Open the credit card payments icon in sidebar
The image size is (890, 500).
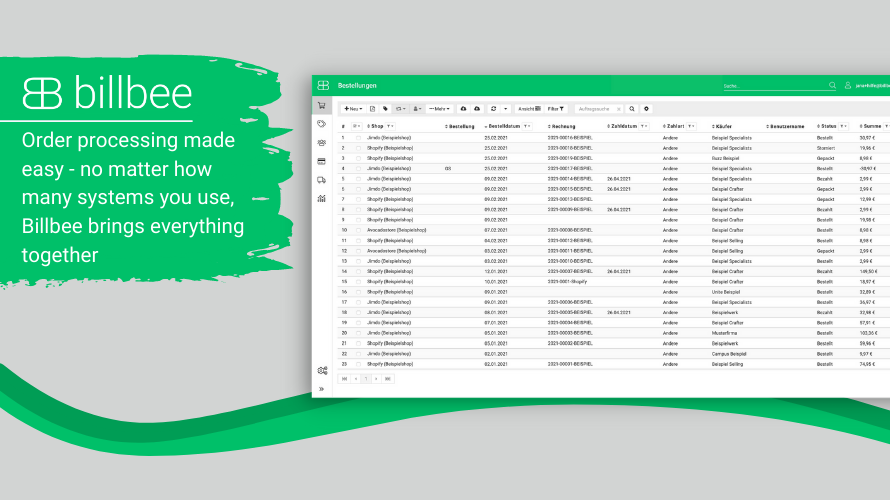pyautogui.click(x=321, y=162)
